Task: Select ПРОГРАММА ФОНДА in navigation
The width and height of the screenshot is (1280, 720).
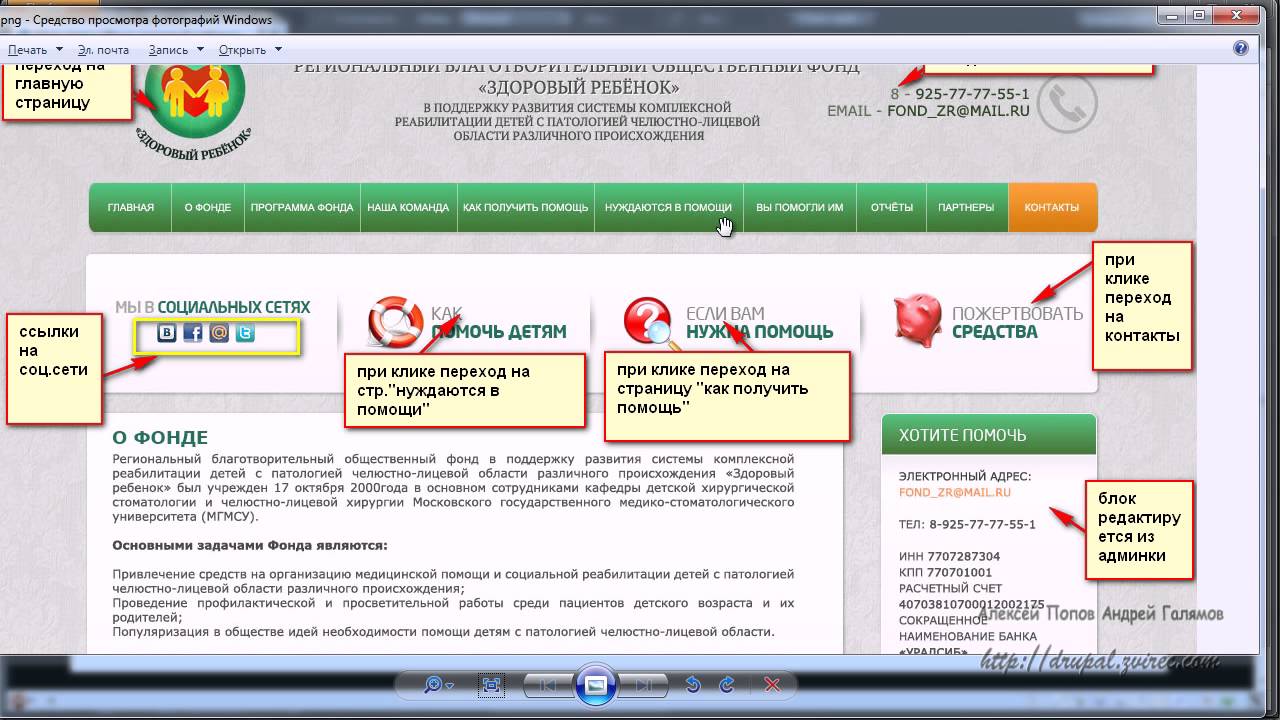Action: (302, 208)
